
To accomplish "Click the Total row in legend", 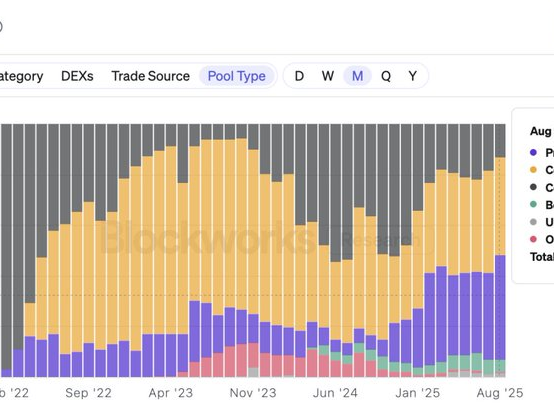I will tap(542, 257).
